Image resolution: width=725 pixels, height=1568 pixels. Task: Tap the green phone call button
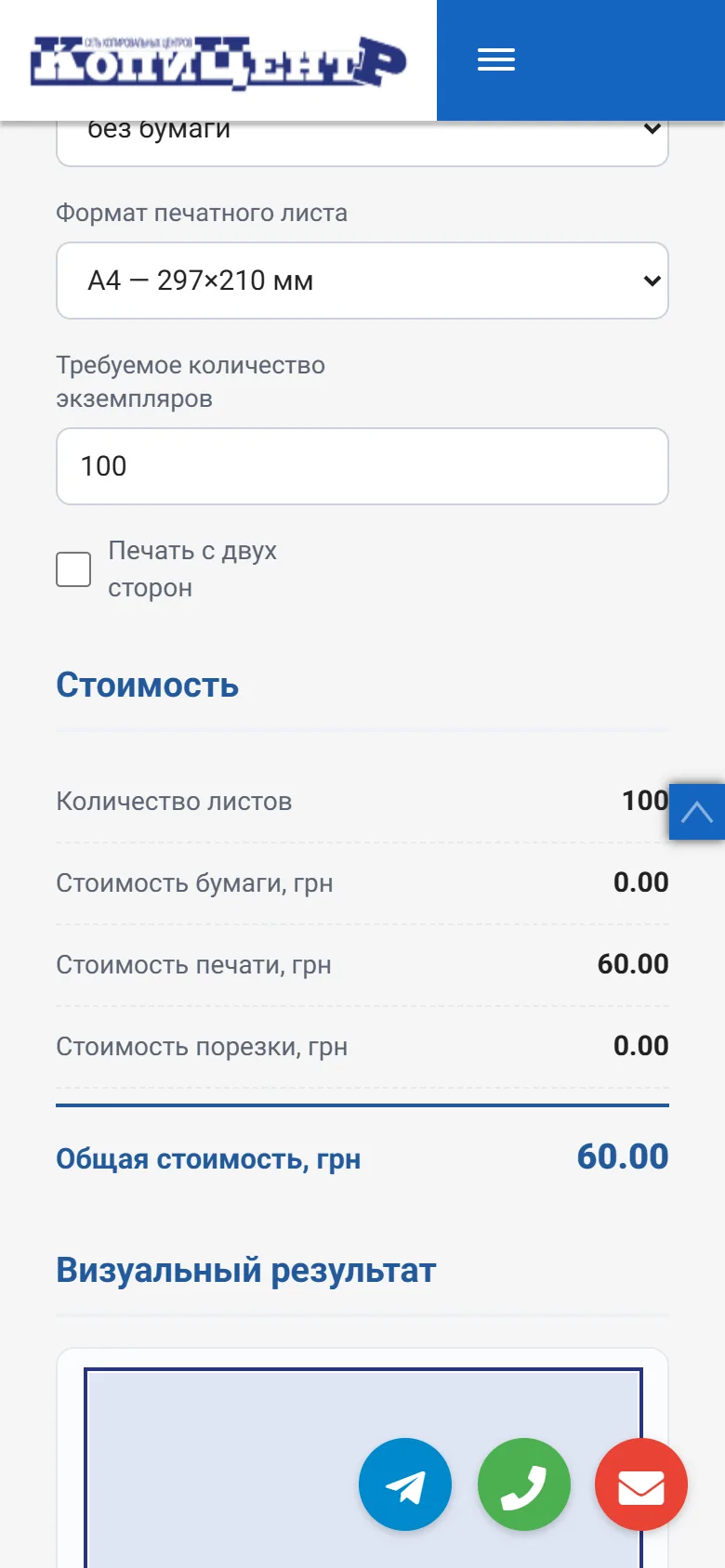coord(524,1484)
